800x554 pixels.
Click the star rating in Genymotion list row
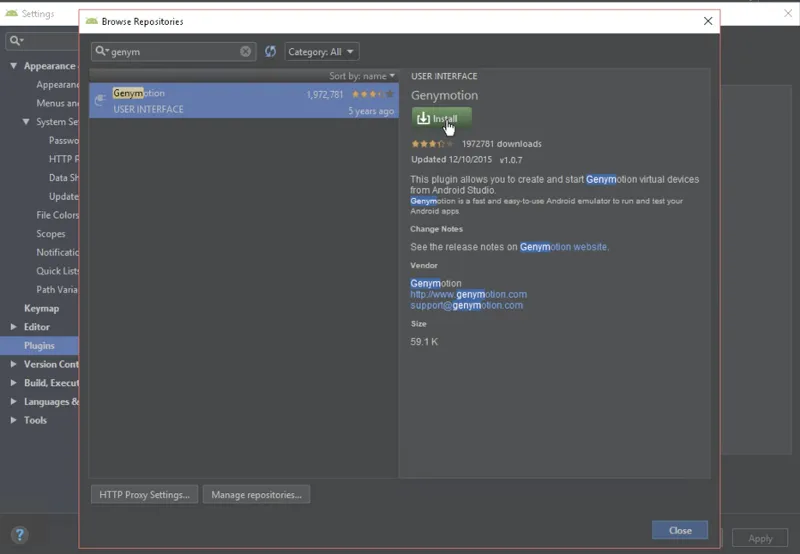click(x=372, y=94)
